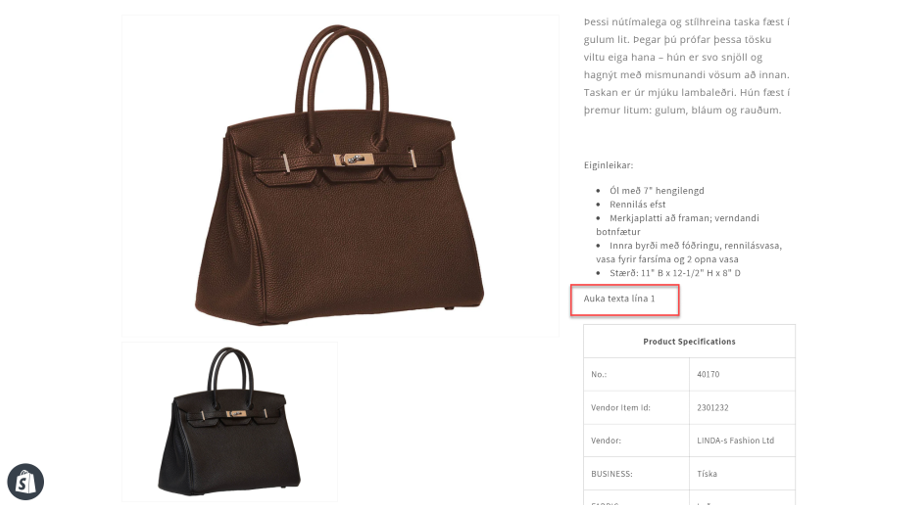
Task: Click the 'Innra byrði með fóðringu' bullet
Action: click(x=689, y=252)
